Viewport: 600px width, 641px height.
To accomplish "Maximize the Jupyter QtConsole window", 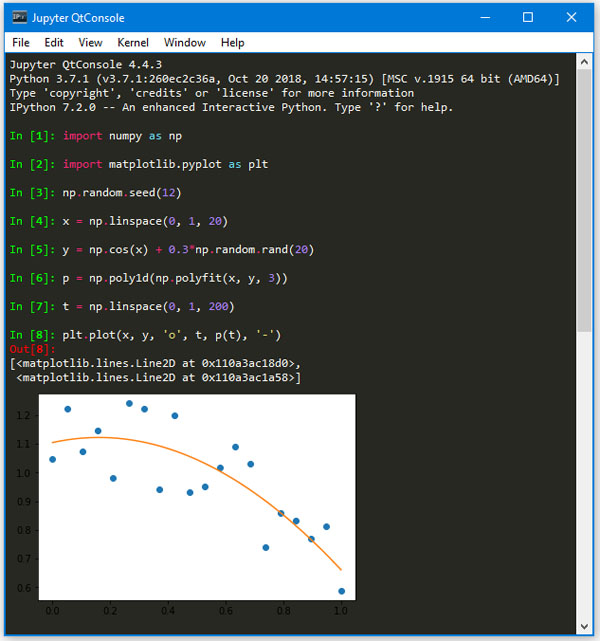I will [x=528, y=18].
